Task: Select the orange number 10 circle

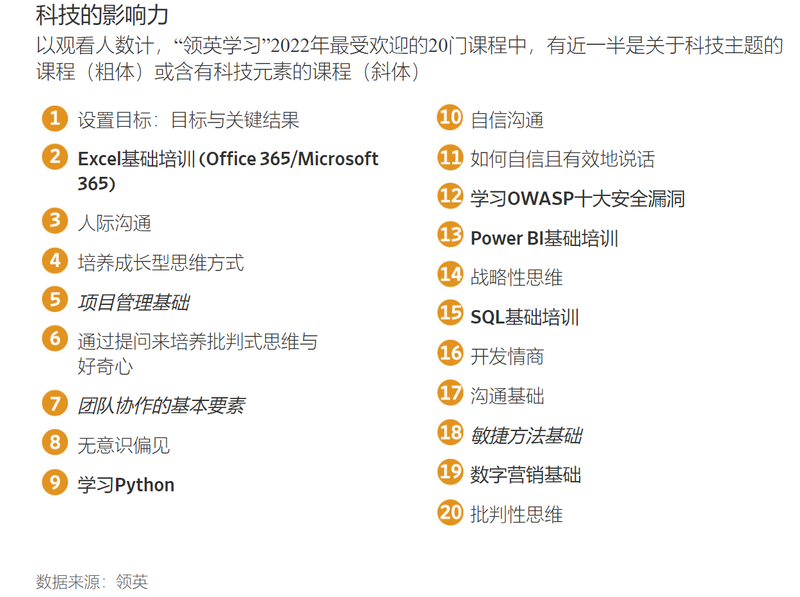Action: (x=450, y=117)
